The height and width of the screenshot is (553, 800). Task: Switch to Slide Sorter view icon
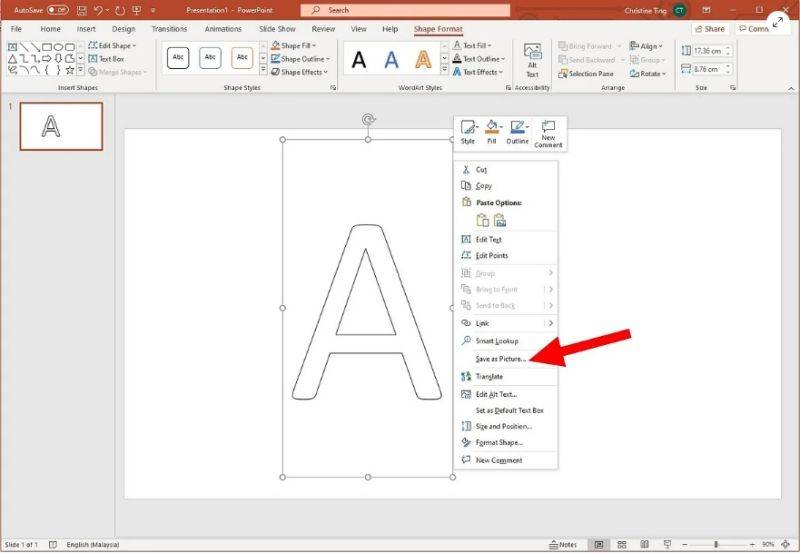tap(622, 545)
